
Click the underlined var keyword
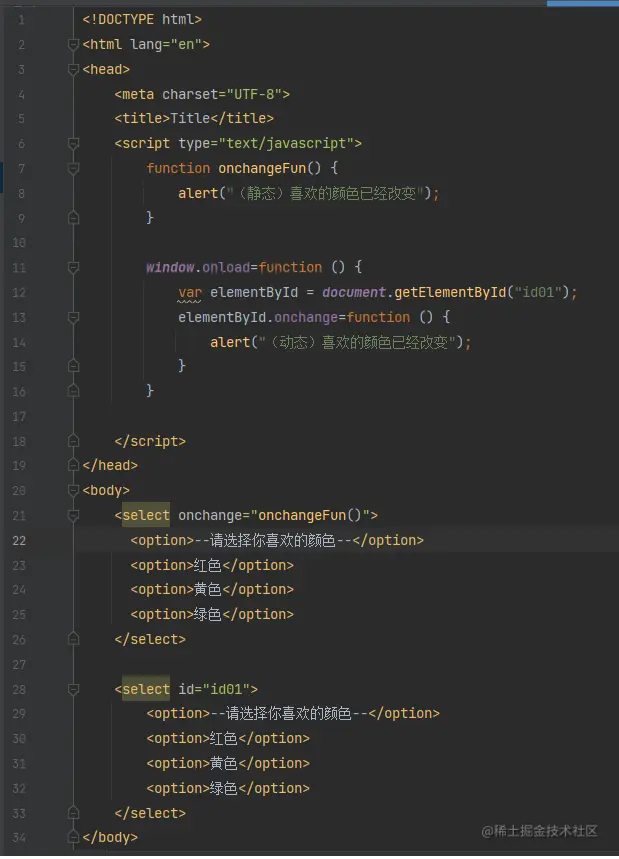(x=190, y=293)
